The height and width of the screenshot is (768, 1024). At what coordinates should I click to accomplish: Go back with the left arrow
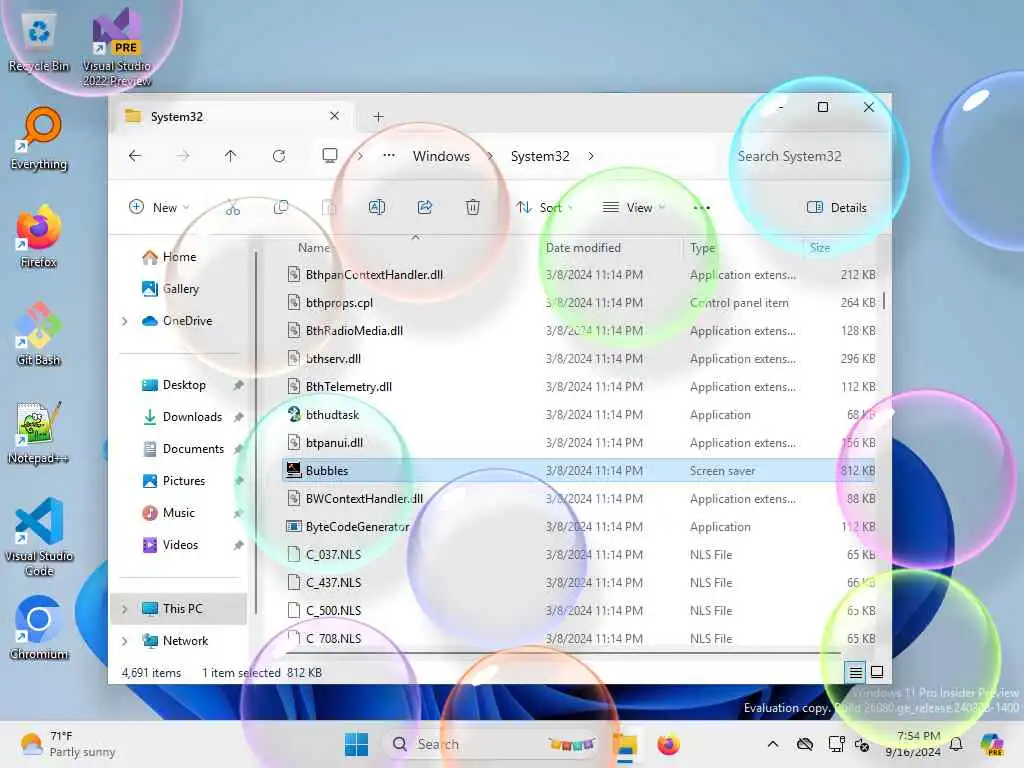[x=135, y=156]
